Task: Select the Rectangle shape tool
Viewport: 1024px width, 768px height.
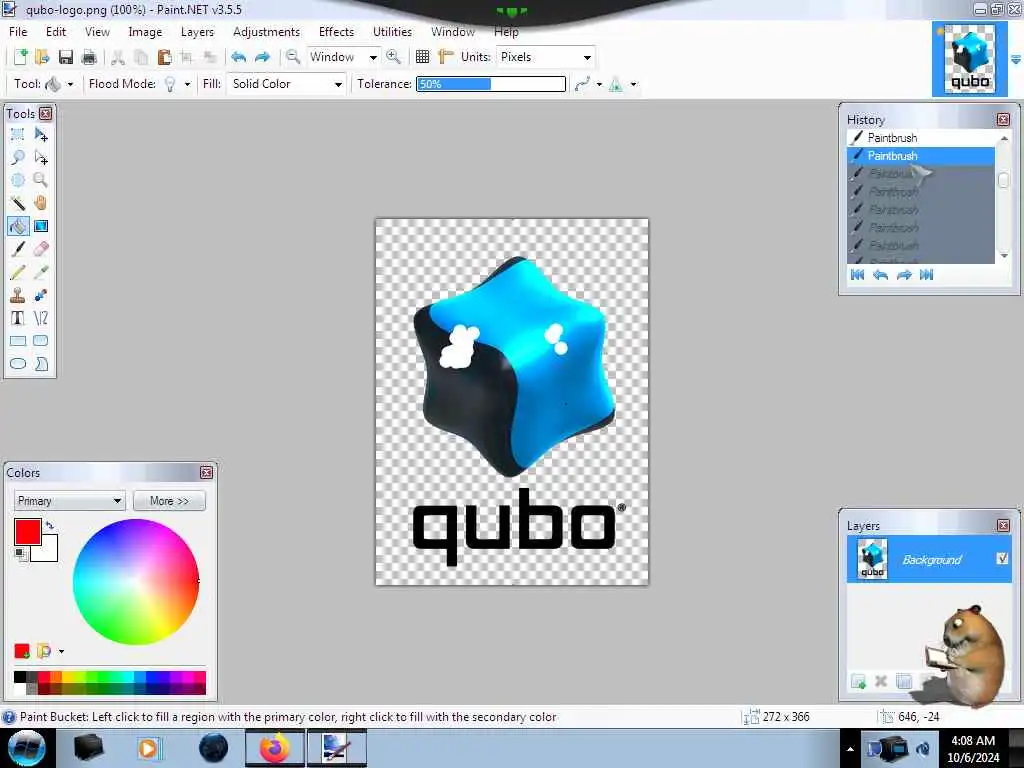Action: (18, 341)
